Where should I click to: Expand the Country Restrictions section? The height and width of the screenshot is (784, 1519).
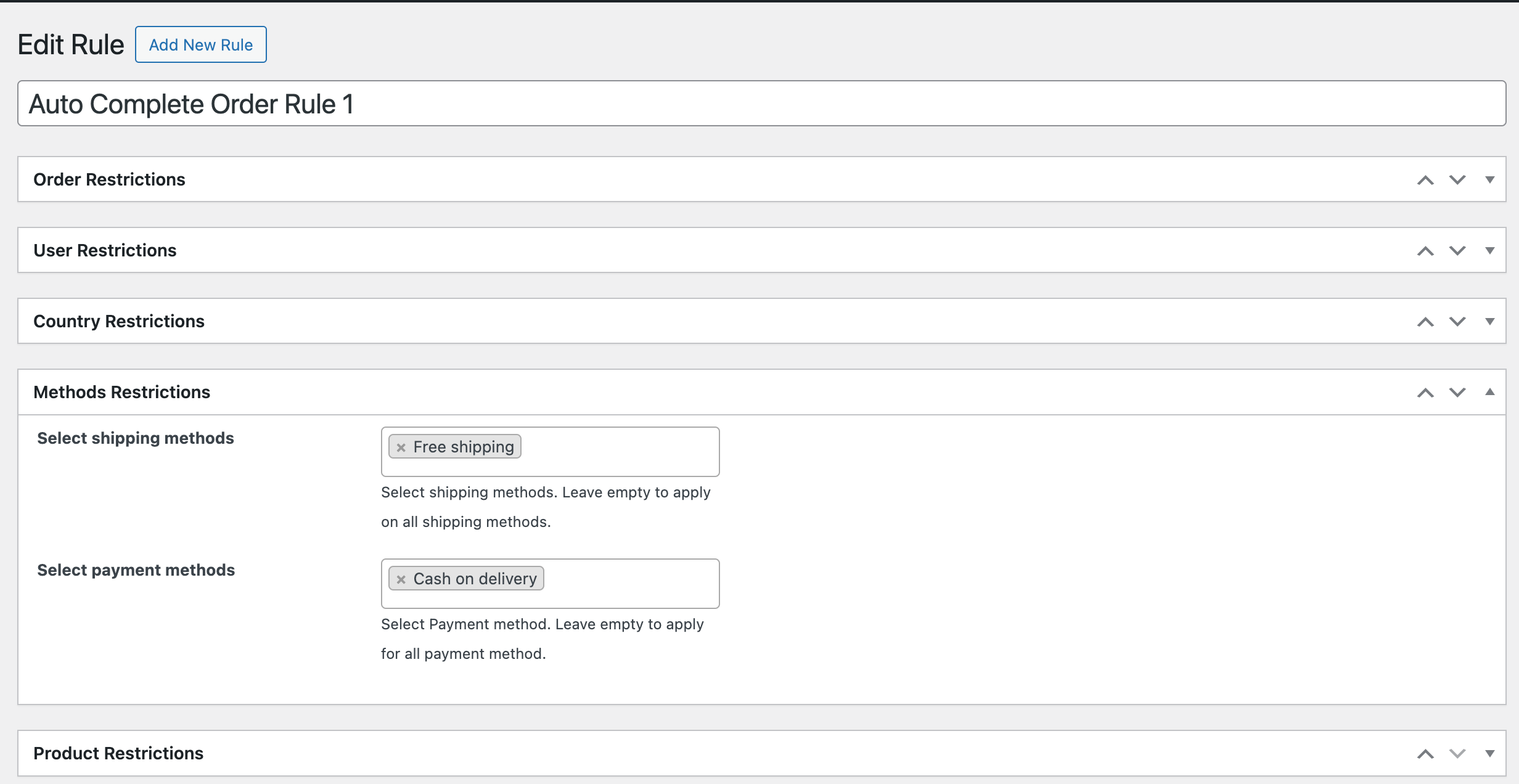(1491, 321)
